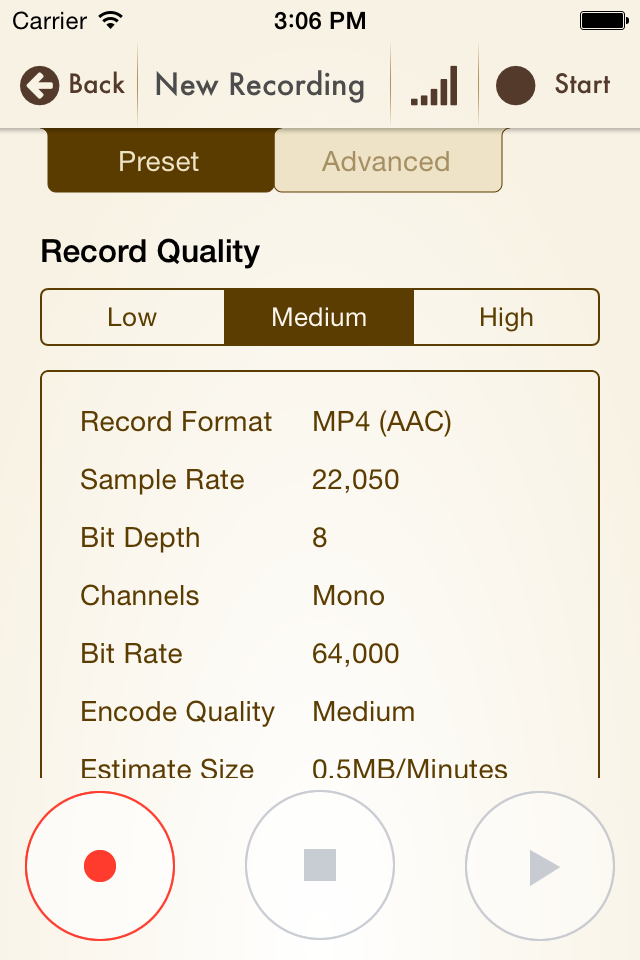Tap the Record Quality heading

(x=150, y=251)
